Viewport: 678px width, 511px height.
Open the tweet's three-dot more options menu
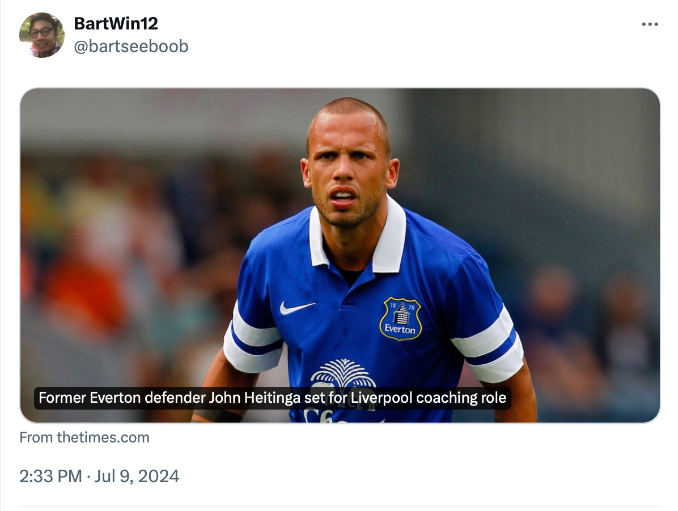click(650, 24)
